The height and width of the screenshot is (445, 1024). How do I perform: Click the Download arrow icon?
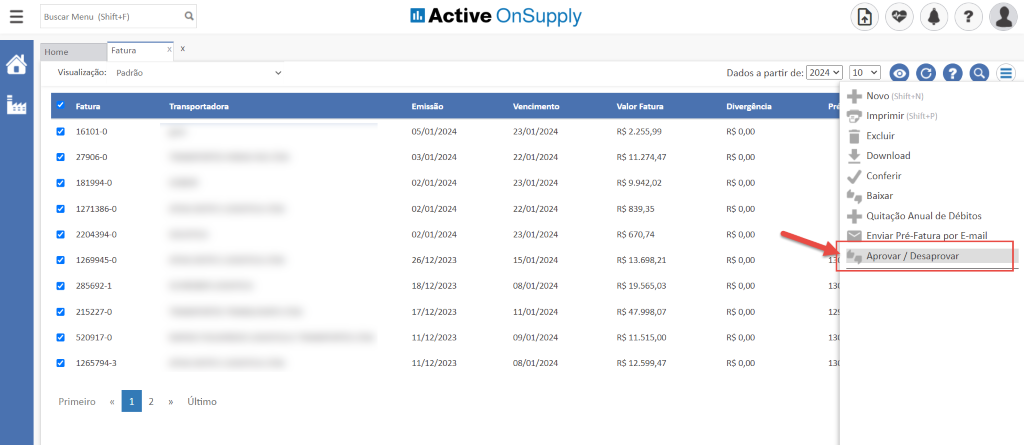pos(854,156)
